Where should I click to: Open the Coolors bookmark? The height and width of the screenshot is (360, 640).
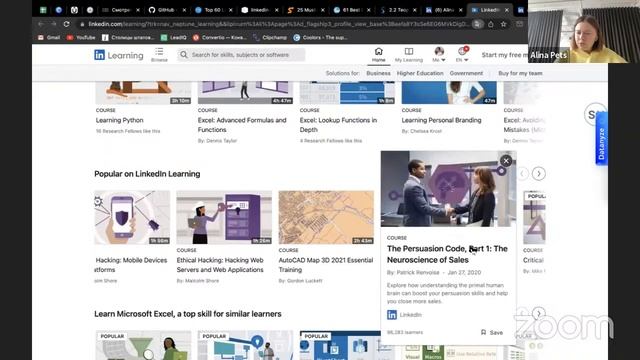tap(320, 37)
